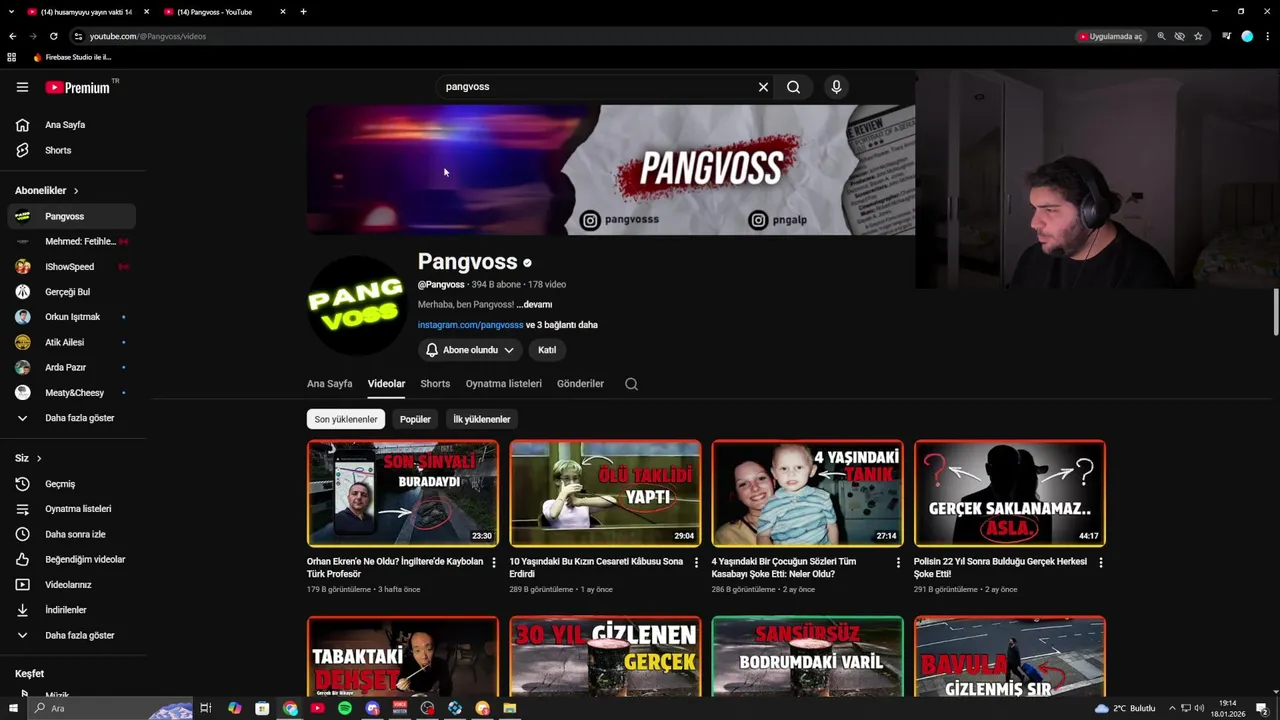This screenshot has width=1280, height=720.
Task: Start voice search with the microphone icon
Action: click(836, 87)
